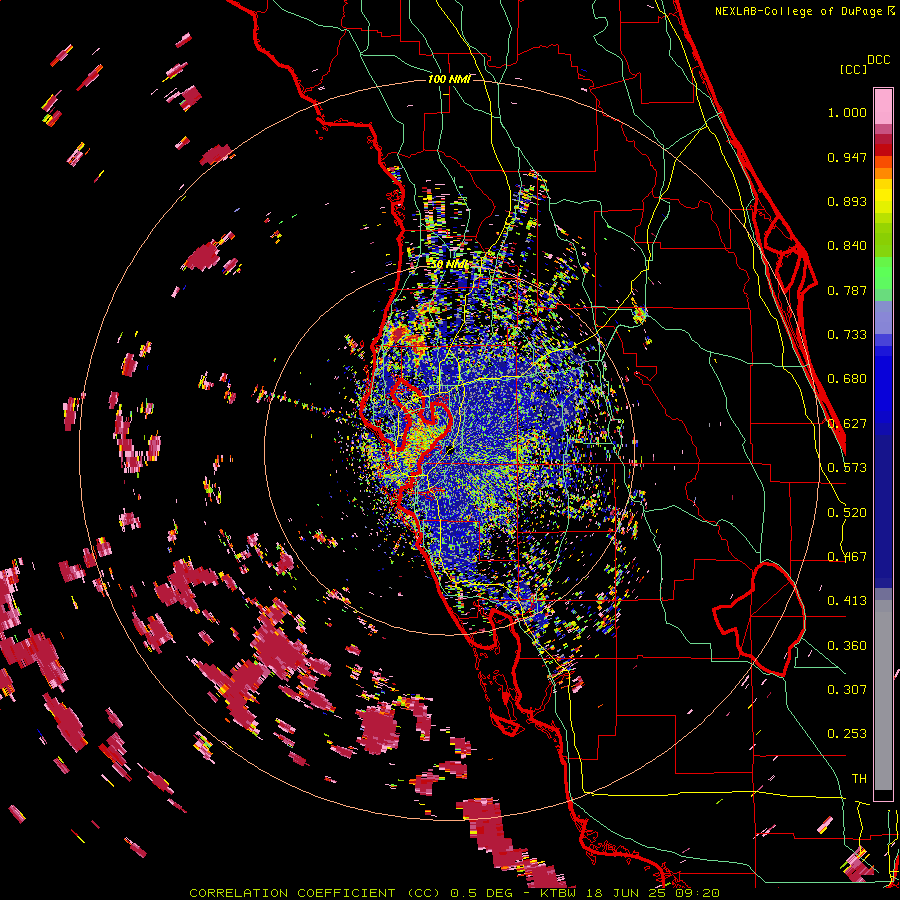Click the KTBW radar site identifier
900x900 pixels.
click(x=558, y=893)
